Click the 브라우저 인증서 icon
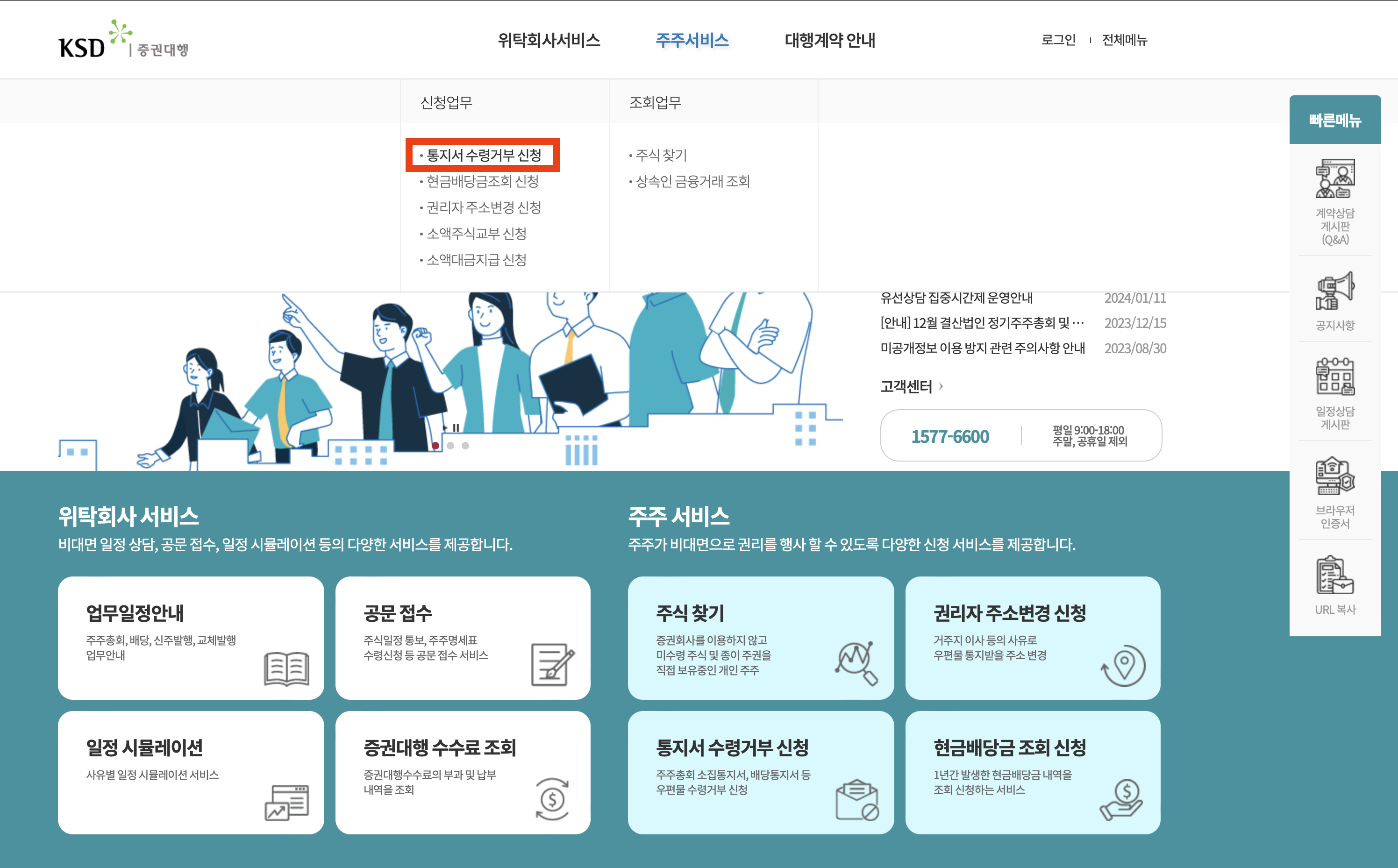Image resolution: width=1398 pixels, height=868 pixels. pos(1334,476)
